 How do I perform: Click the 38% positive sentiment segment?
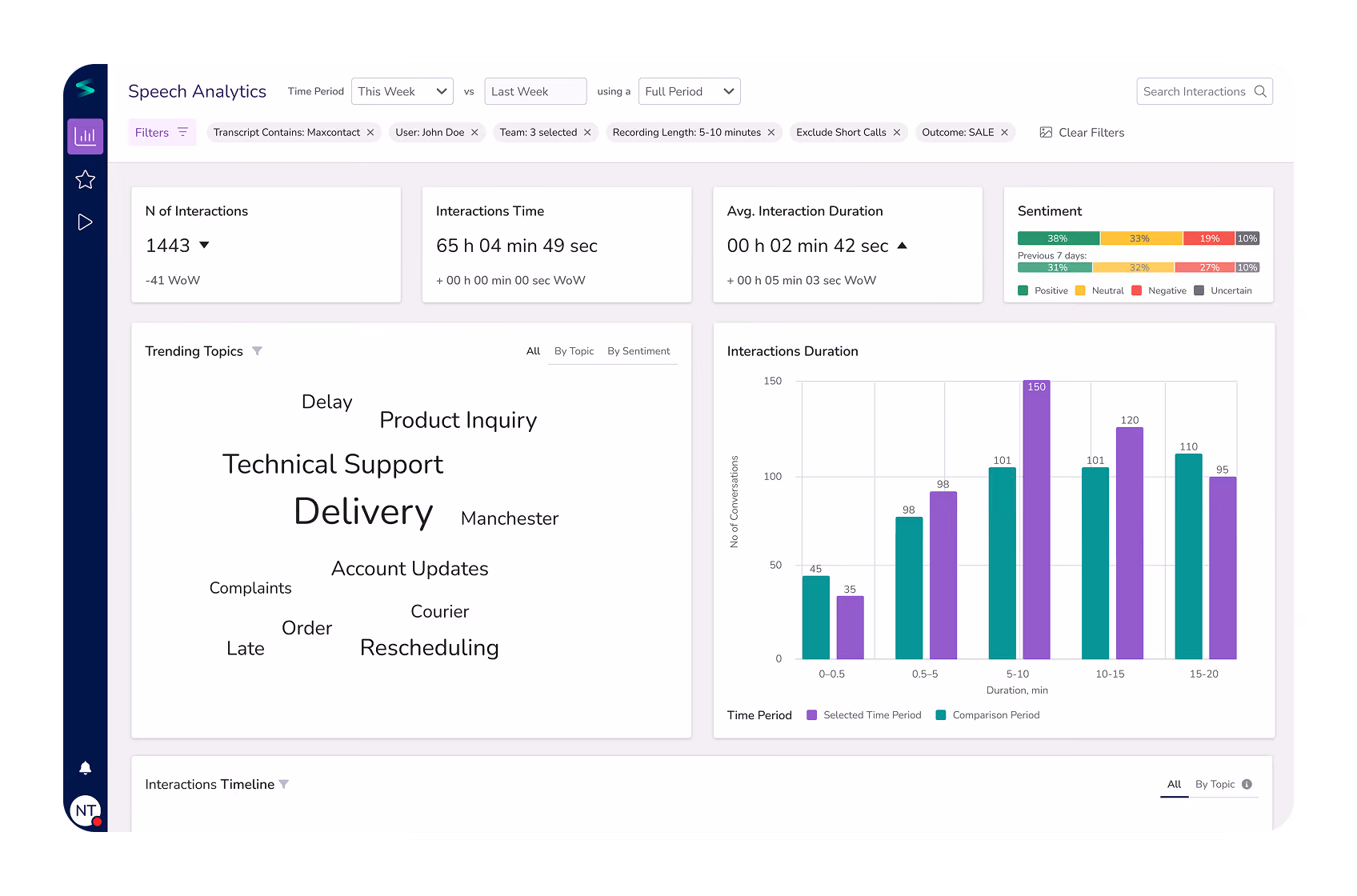(x=1059, y=238)
